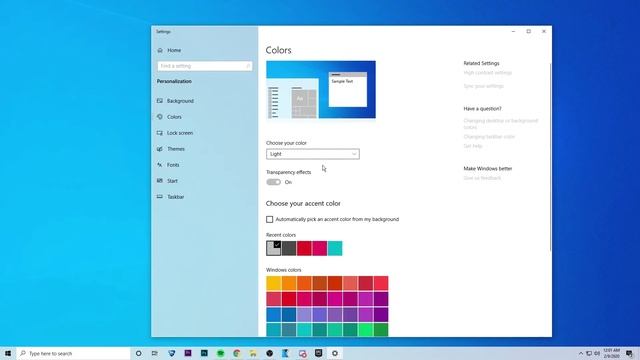Open the clock and date flyout
Screen dimensions: 640x360
point(611,353)
